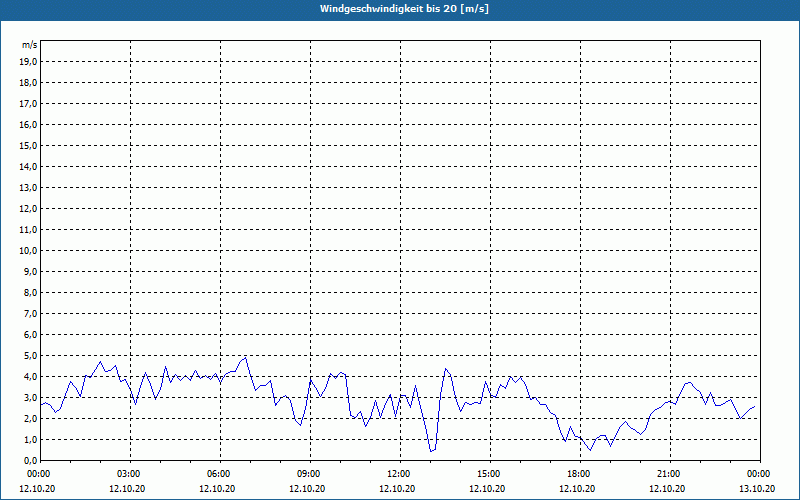Click the "7,0" y-axis value
The image size is (800, 500).
pyautogui.click(x=30, y=313)
